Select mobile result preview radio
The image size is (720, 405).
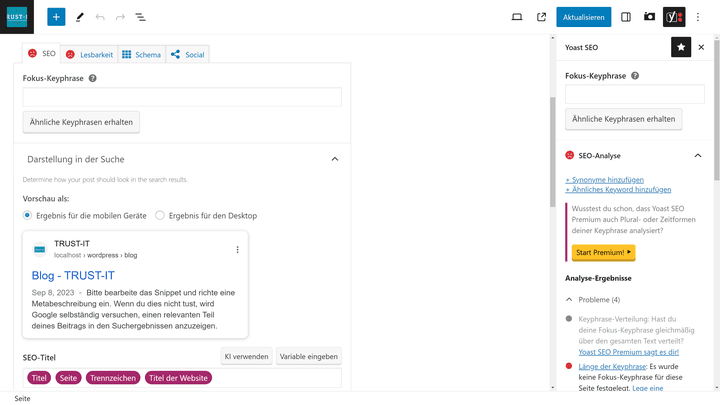click(x=27, y=215)
